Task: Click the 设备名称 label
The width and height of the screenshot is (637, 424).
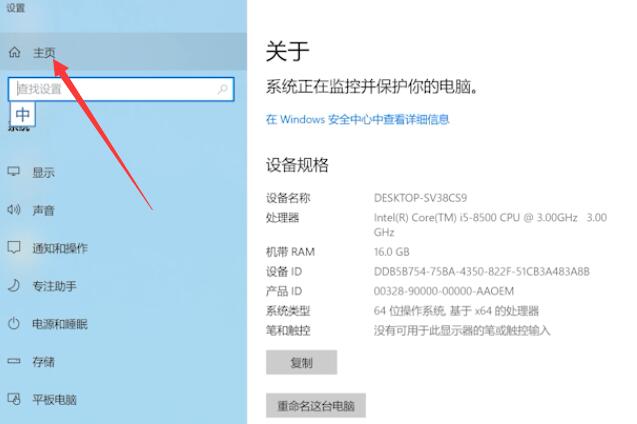Action: (288, 198)
